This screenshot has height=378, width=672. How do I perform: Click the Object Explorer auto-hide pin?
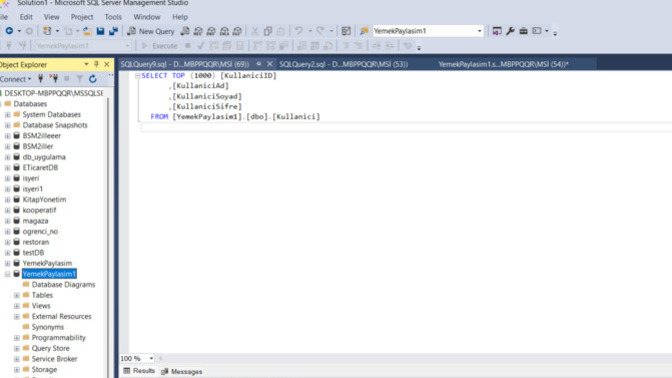click(96, 64)
